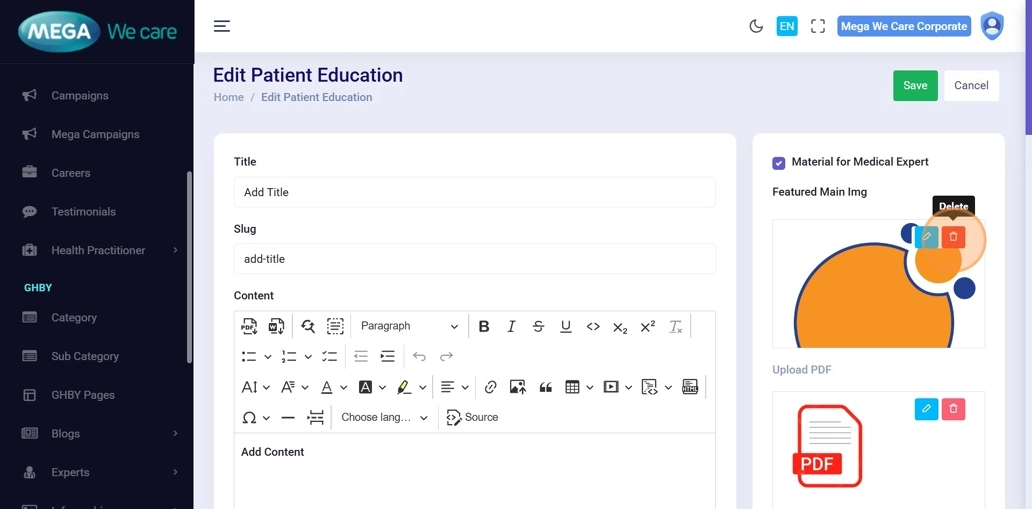This screenshot has width=1032, height=509.
Task: Go to Sub Category in sidebar
Action: tap(85, 356)
